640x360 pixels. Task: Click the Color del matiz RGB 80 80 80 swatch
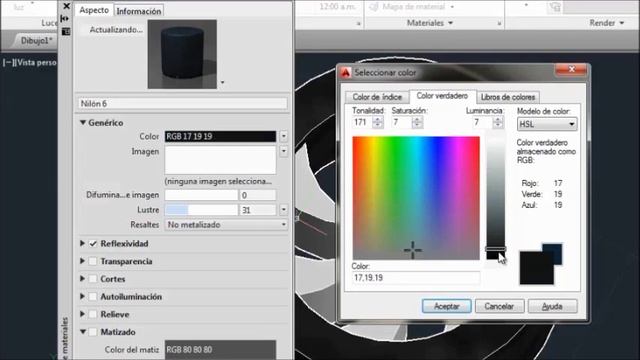220,350
